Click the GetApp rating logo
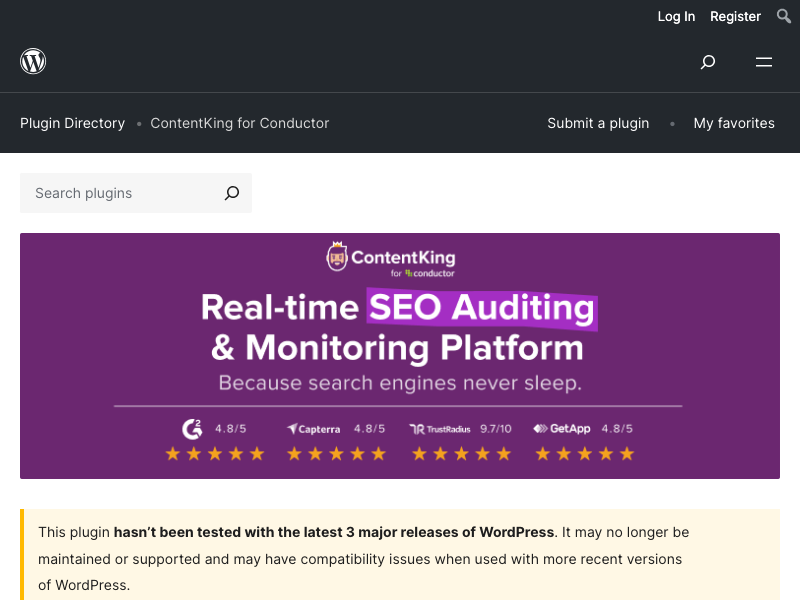Viewport: 800px width, 600px height. tap(562, 429)
